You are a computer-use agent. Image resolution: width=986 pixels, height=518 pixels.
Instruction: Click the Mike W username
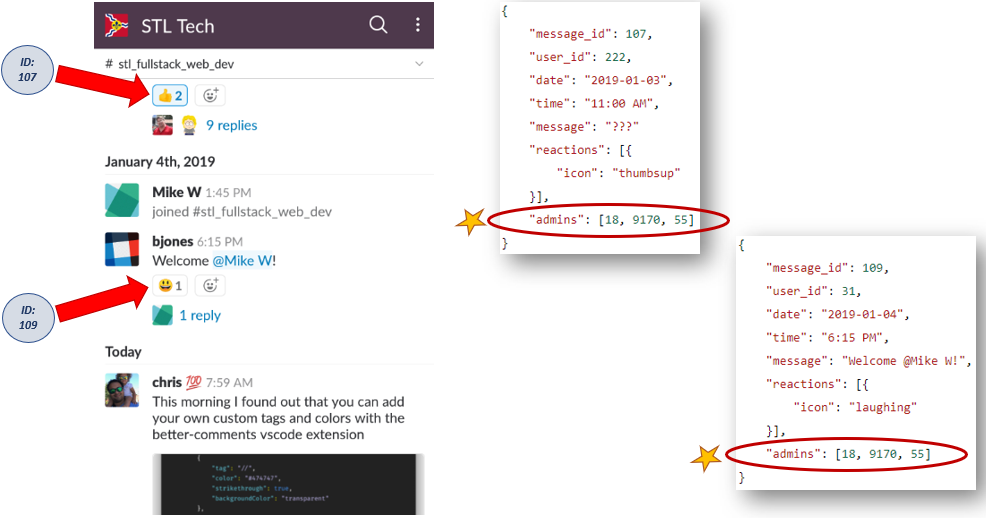click(176, 192)
